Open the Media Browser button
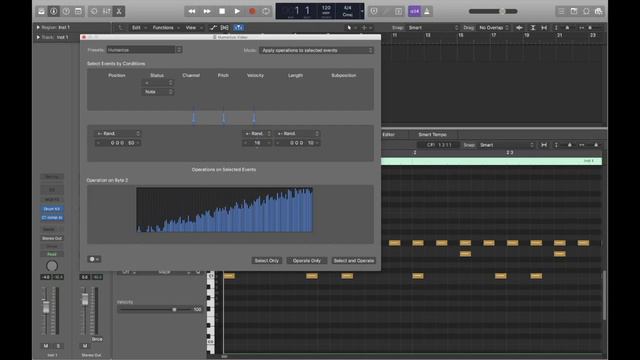This screenshot has width=640, height=360. tap(598, 11)
